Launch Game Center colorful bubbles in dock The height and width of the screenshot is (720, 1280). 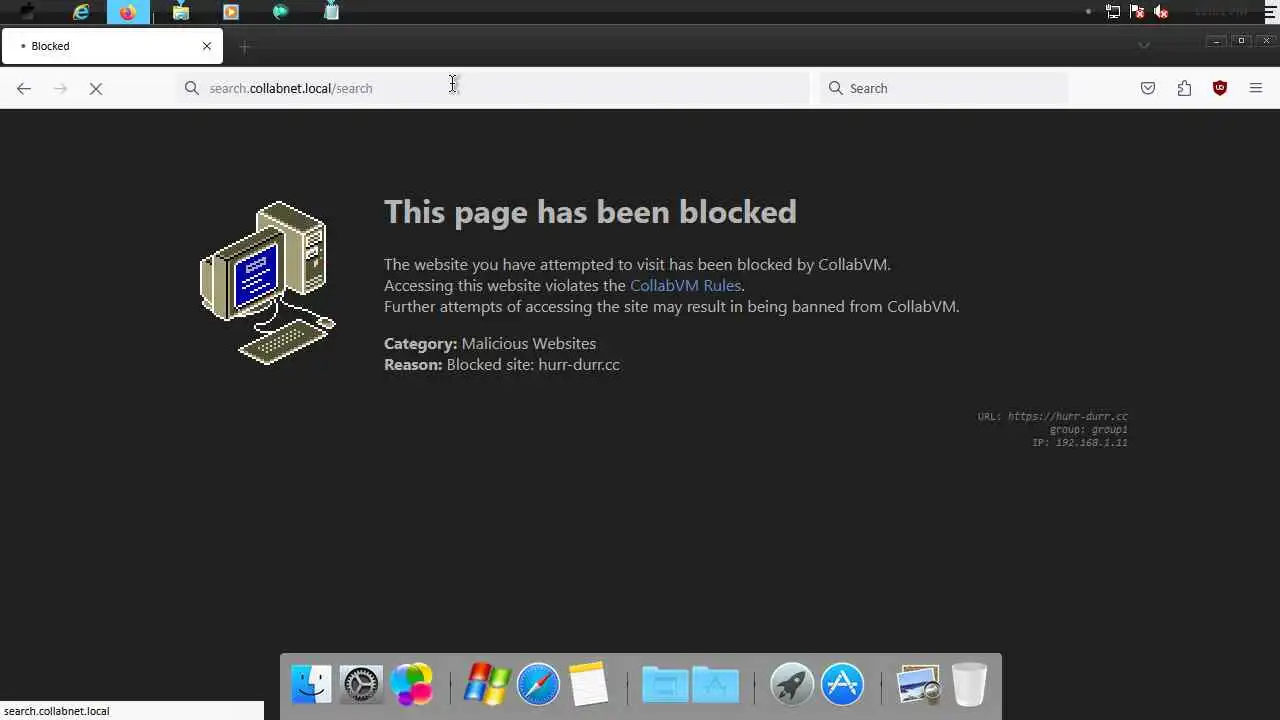tap(411, 685)
